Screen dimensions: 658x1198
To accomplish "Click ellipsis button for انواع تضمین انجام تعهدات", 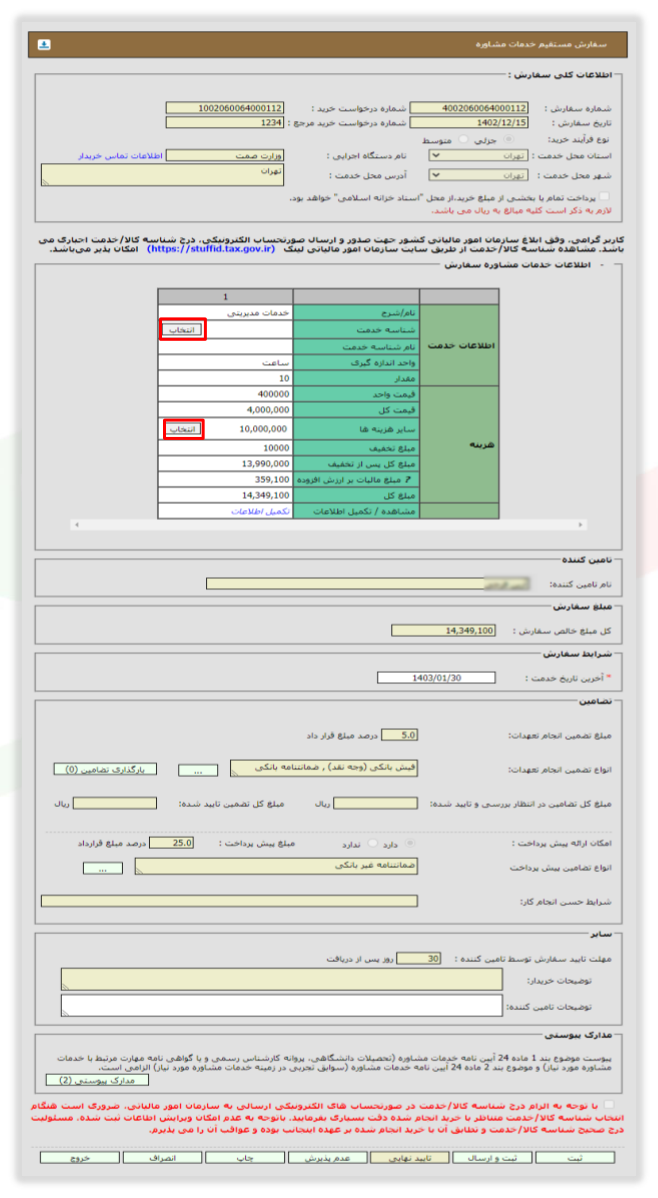I will (198, 771).
